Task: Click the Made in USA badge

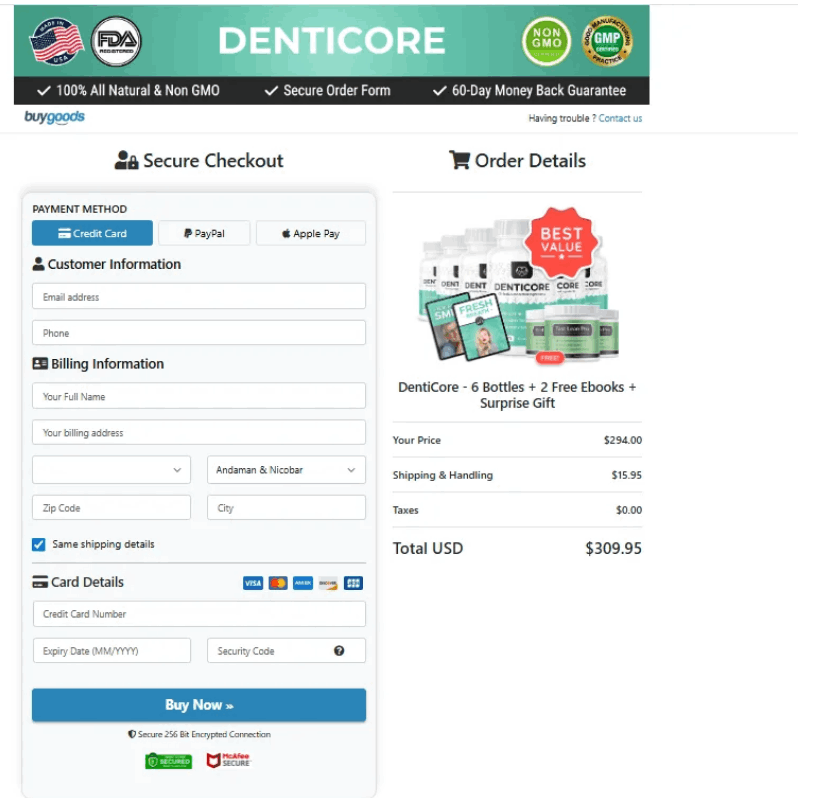Action: click(x=56, y=41)
